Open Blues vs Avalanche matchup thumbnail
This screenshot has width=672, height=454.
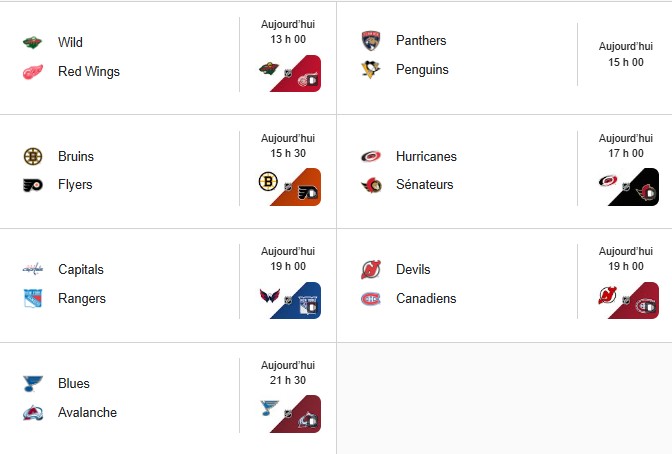coord(289,414)
